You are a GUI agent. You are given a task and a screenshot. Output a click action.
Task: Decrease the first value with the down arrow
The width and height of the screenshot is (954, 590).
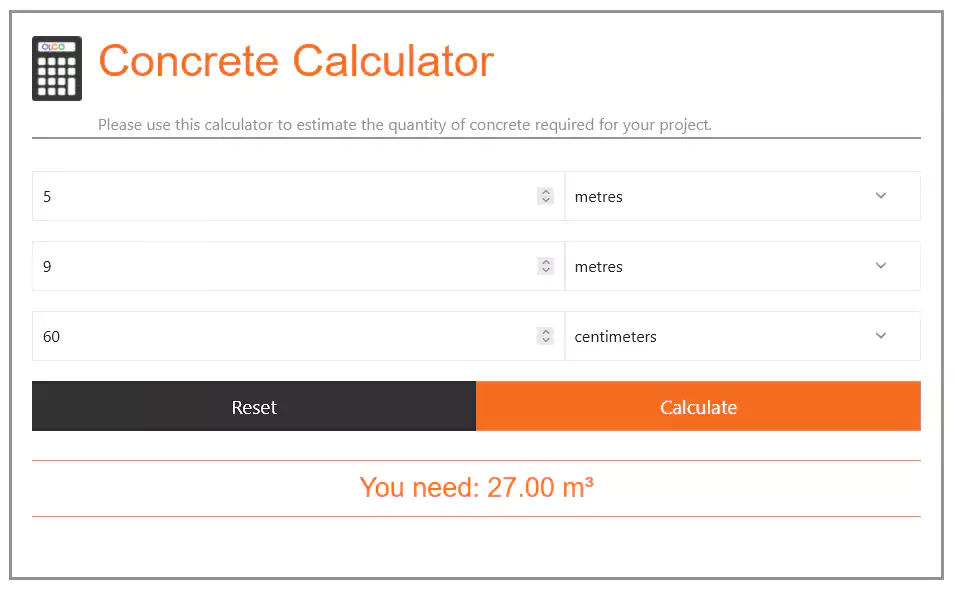546,201
